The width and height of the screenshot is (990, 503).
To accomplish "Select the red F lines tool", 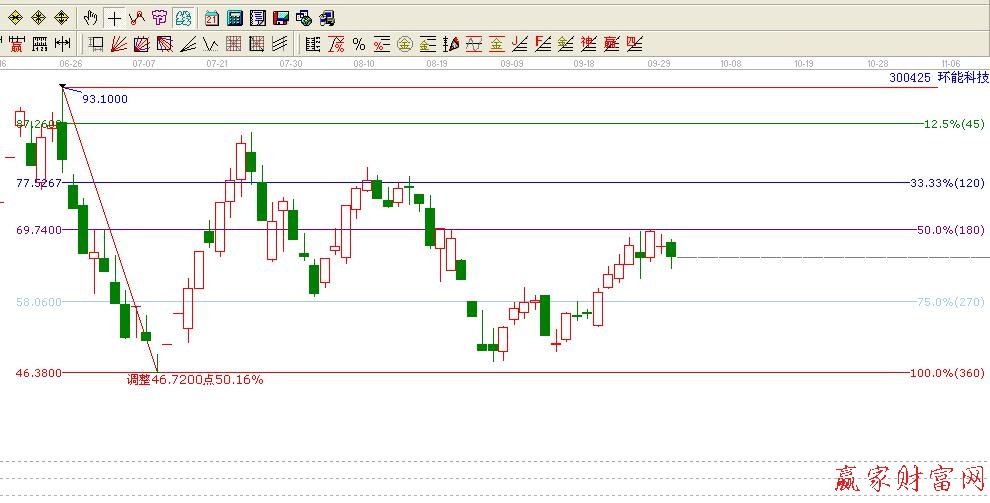I will coord(542,43).
